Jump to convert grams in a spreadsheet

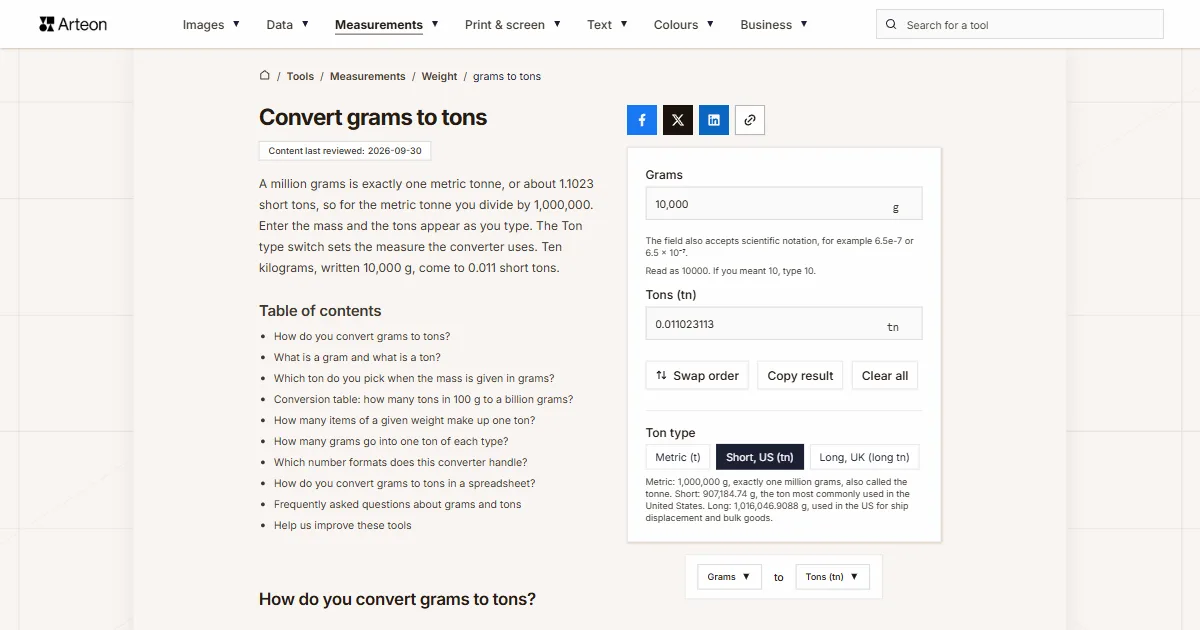[405, 484]
